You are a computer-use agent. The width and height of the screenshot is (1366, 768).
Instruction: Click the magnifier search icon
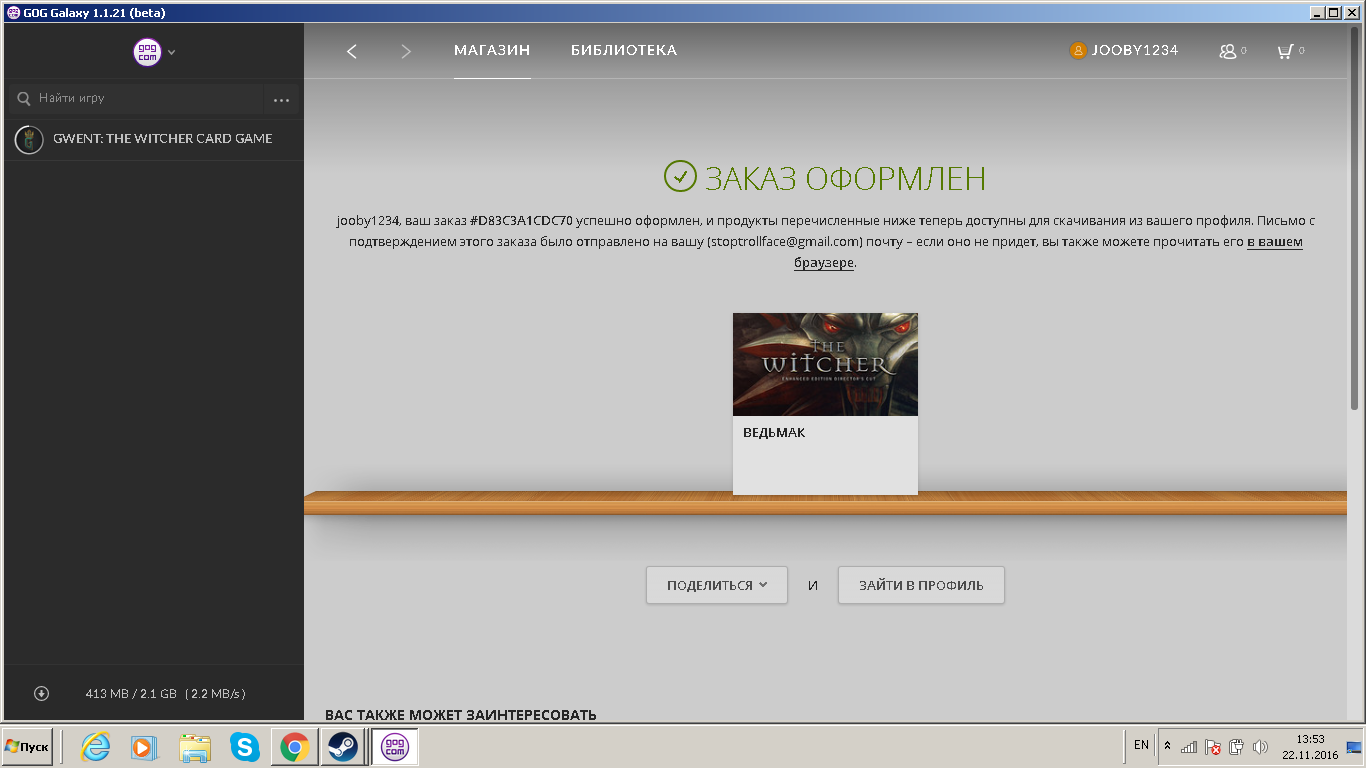point(24,99)
